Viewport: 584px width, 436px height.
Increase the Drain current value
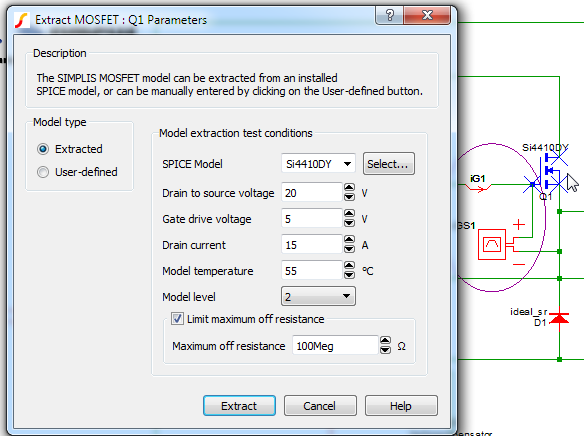click(349, 239)
